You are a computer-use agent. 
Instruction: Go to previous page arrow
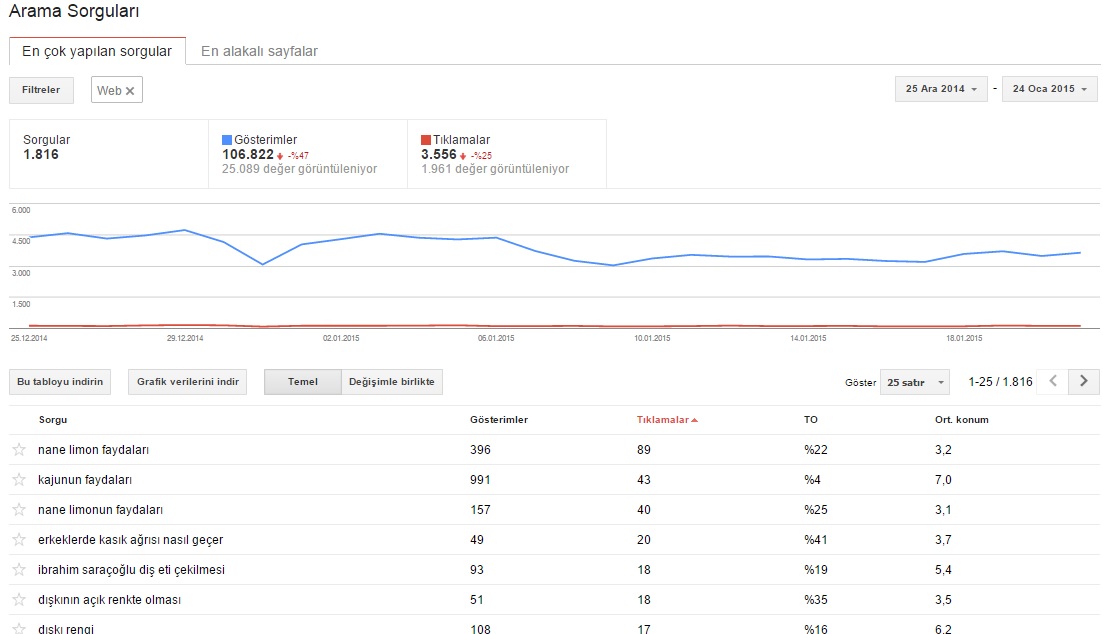tap(1052, 381)
